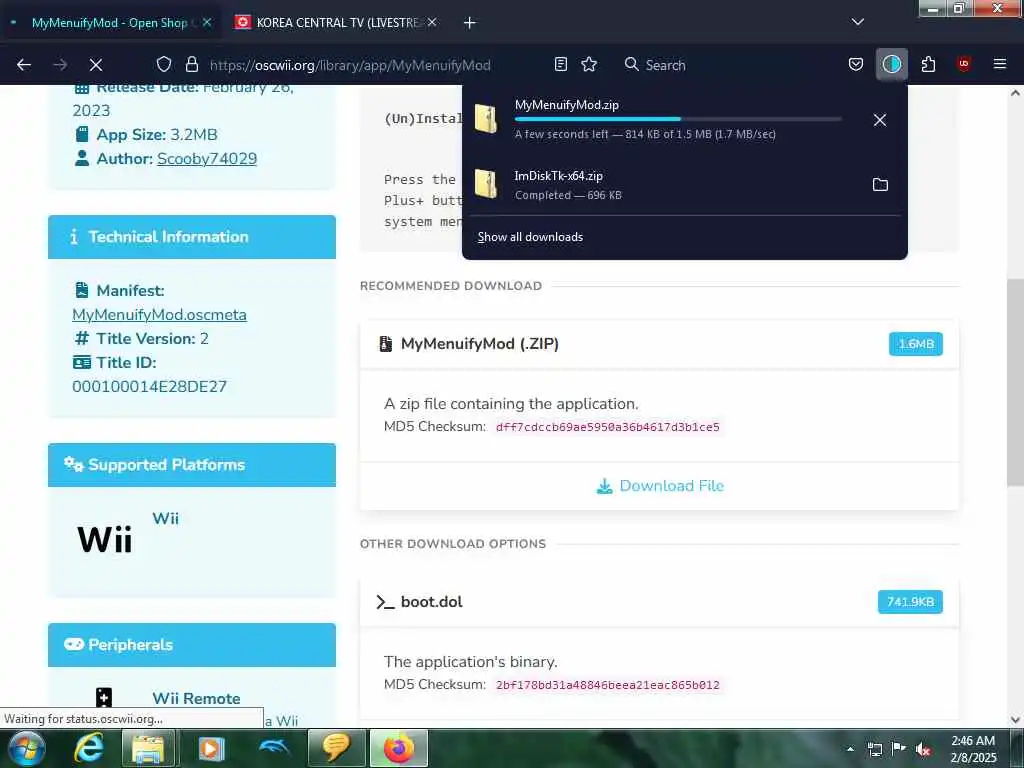Click the 1.6MB size badge
Image resolution: width=1024 pixels, height=768 pixels.
916,344
